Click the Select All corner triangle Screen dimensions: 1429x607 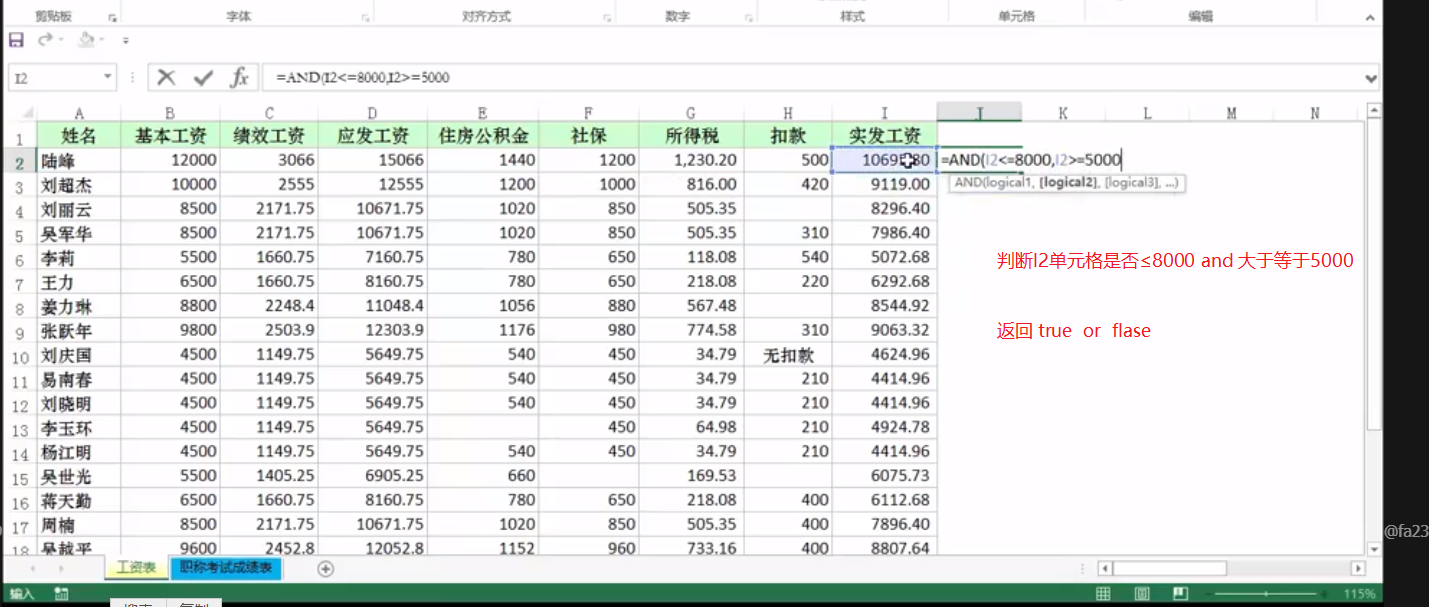click(x=27, y=113)
